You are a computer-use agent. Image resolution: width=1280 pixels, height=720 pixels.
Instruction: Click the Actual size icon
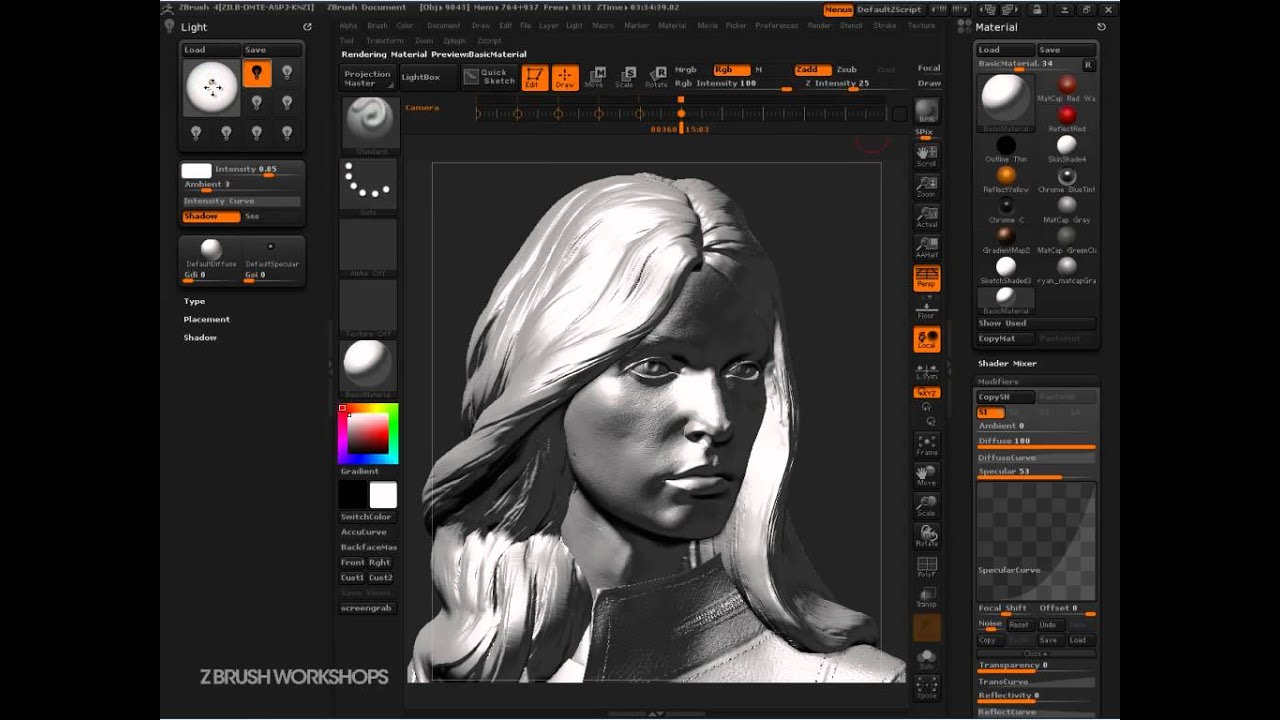tap(927, 217)
